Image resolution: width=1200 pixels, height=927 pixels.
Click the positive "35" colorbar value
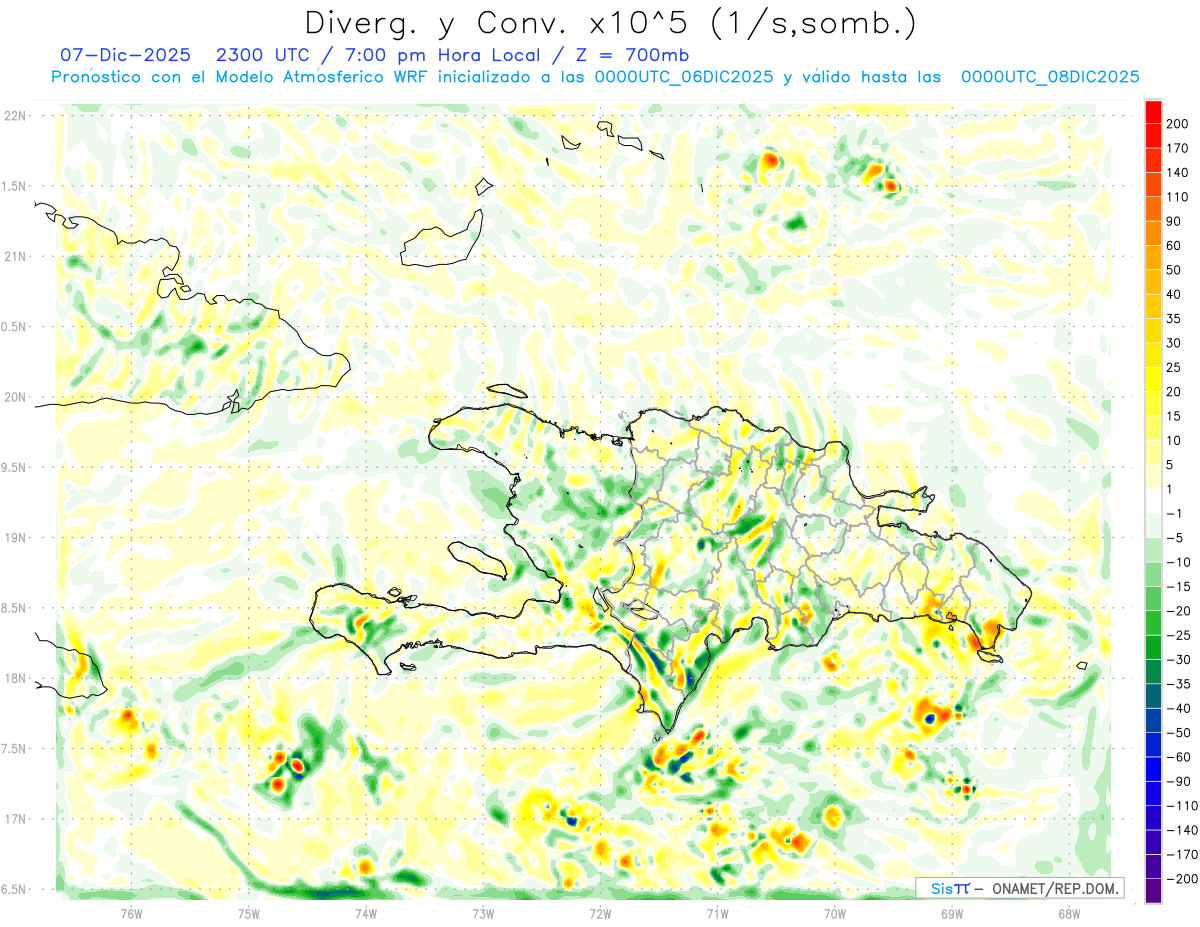(1174, 319)
